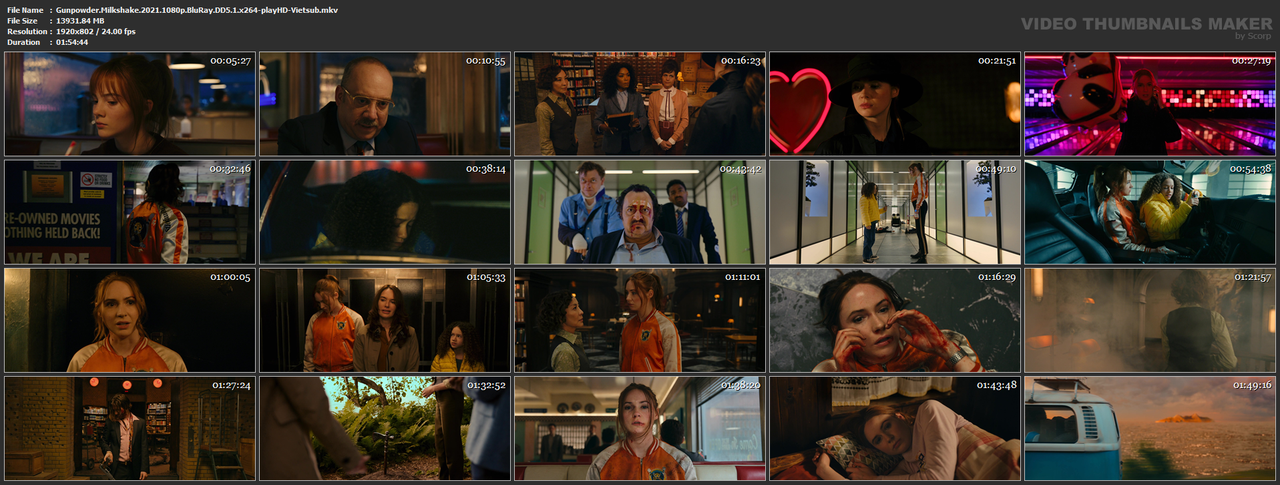The image size is (1280, 485).
Task: Select the bowling alley frame at 00:27:19
Action: pyautogui.click(x=1149, y=104)
